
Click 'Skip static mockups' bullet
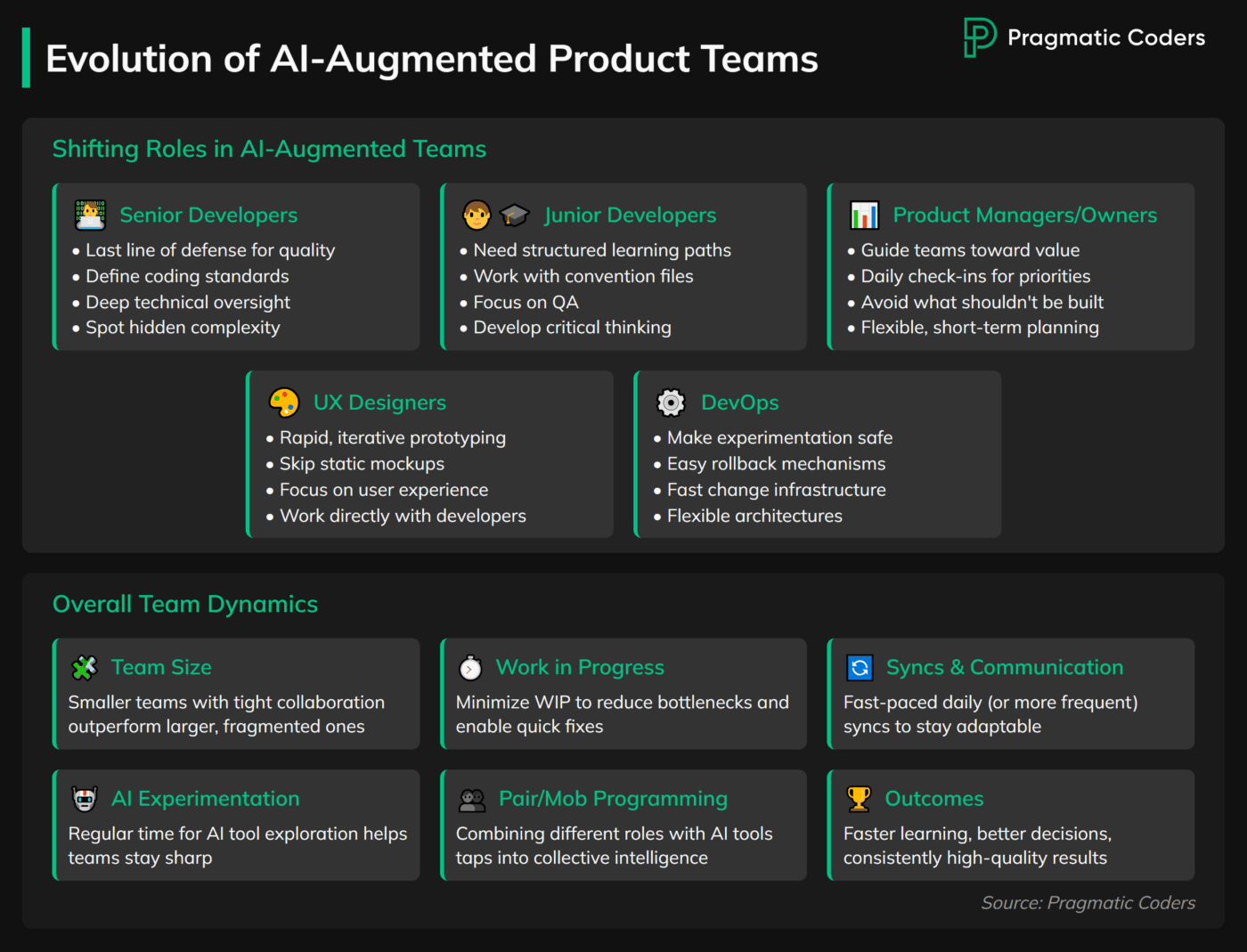point(362,464)
